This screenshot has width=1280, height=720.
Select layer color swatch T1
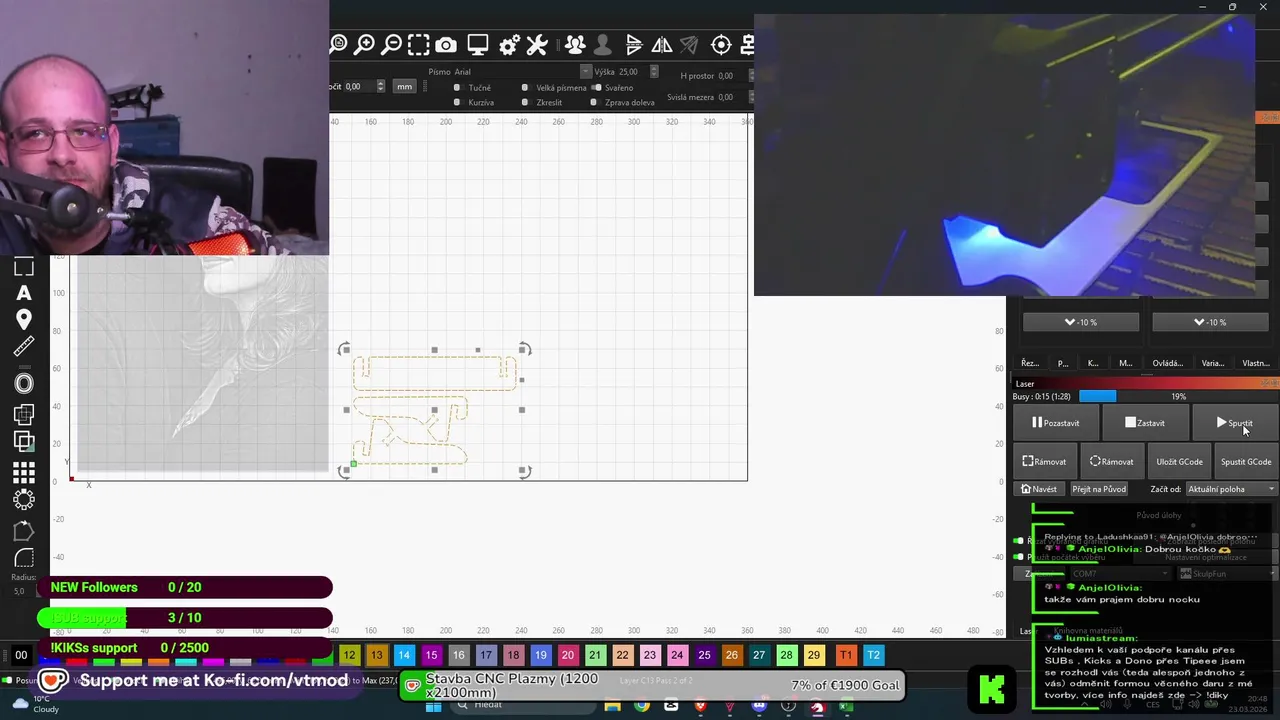pyautogui.click(x=846, y=655)
